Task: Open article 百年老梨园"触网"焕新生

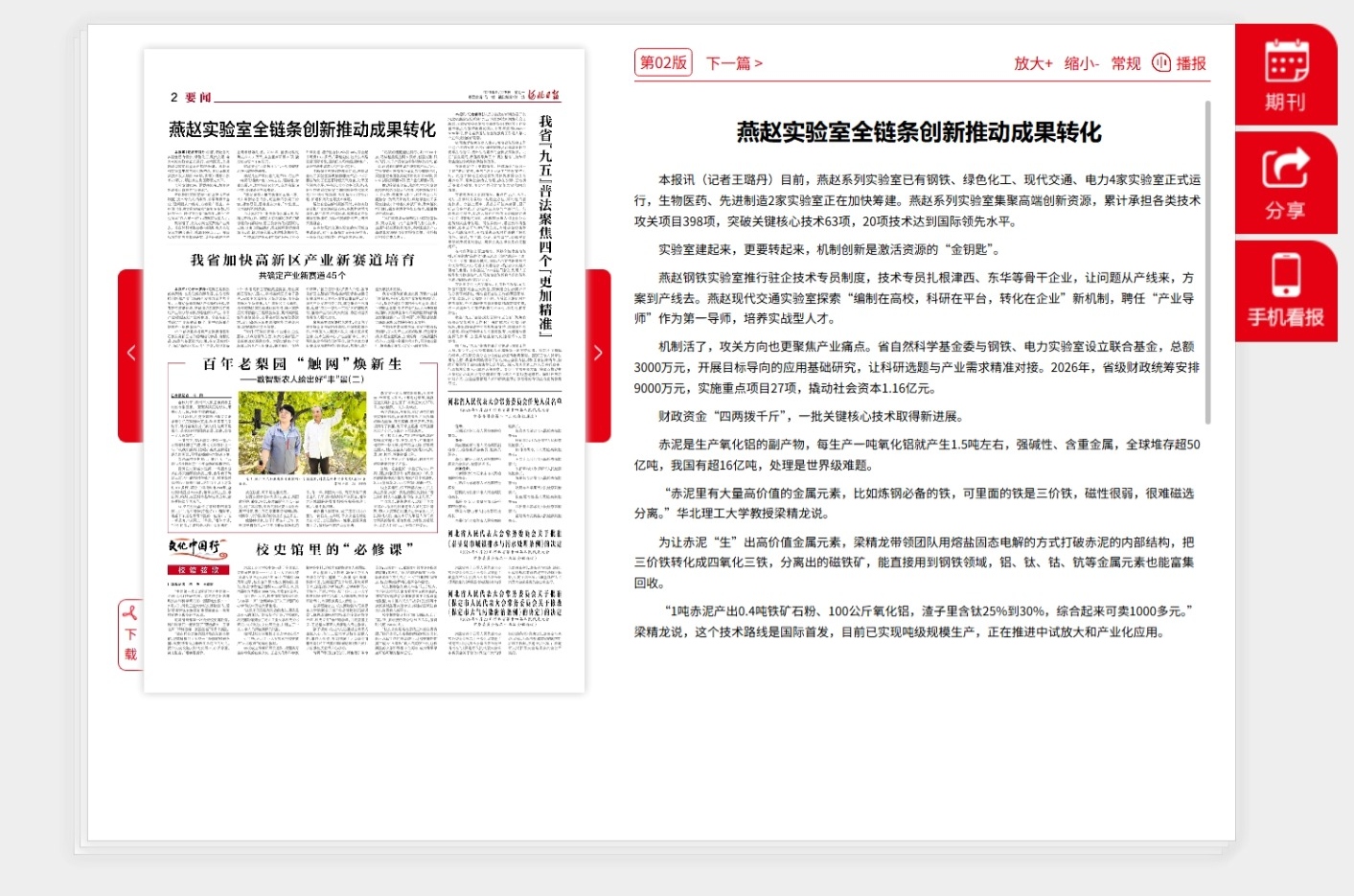Action: pyautogui.click(x=302, y=364)
